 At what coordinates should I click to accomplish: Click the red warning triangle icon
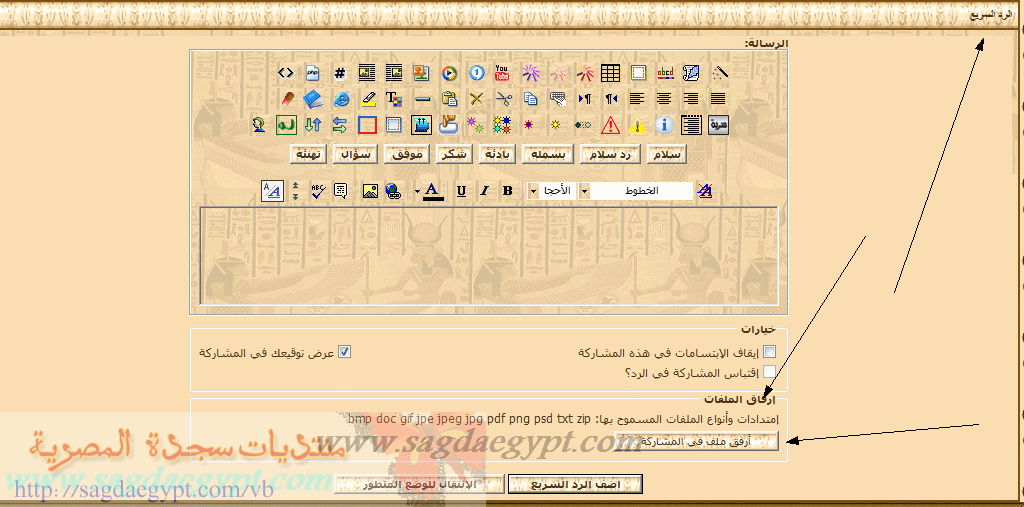pos(610,125)
